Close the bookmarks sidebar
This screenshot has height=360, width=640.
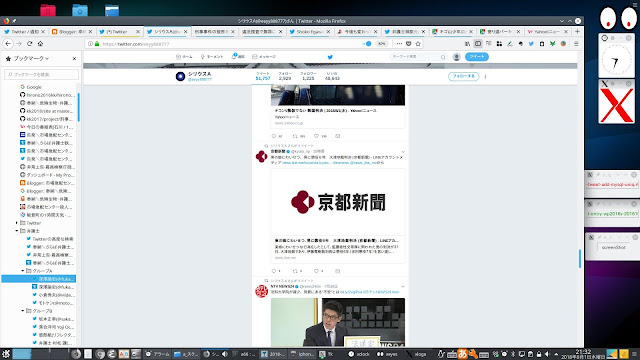tap(74, 59)
